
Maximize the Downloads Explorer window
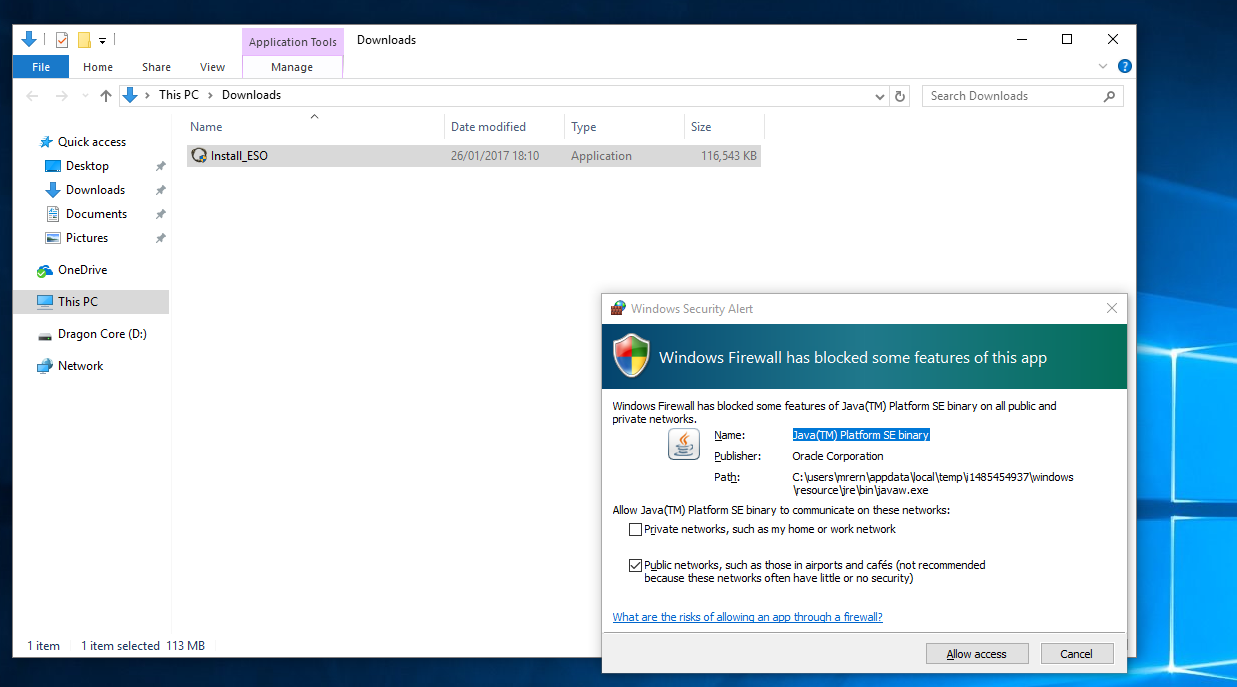pos(1067,40)
